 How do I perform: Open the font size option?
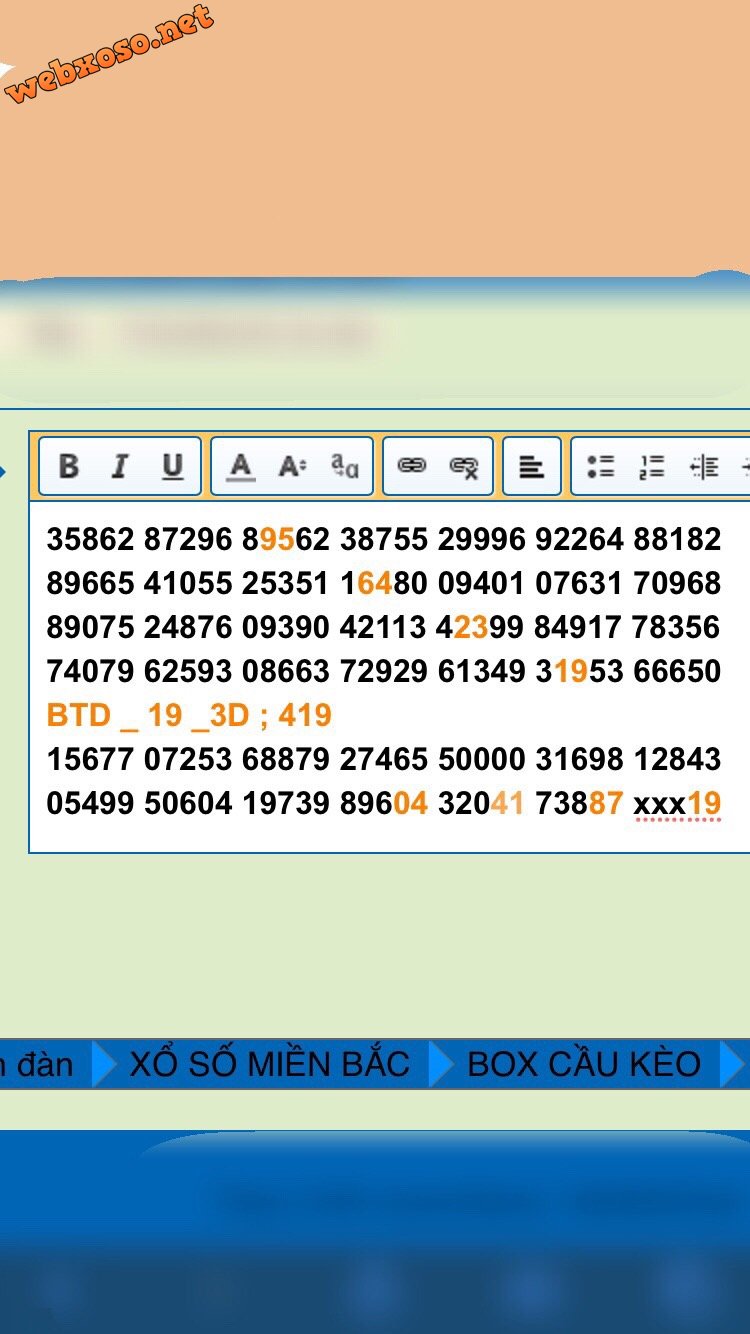292,466
